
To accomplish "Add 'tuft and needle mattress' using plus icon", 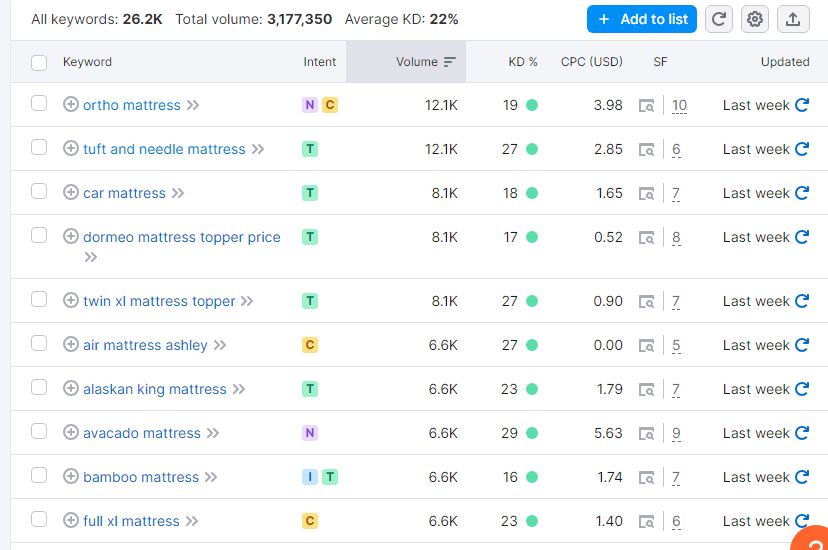I will (71, 148).
